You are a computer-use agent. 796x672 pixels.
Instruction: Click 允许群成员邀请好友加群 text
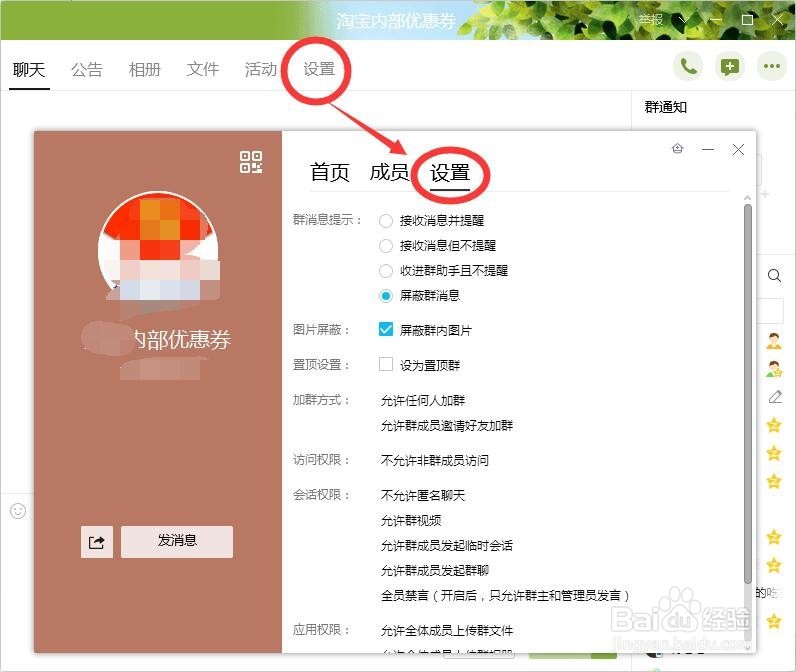[447, 426]
